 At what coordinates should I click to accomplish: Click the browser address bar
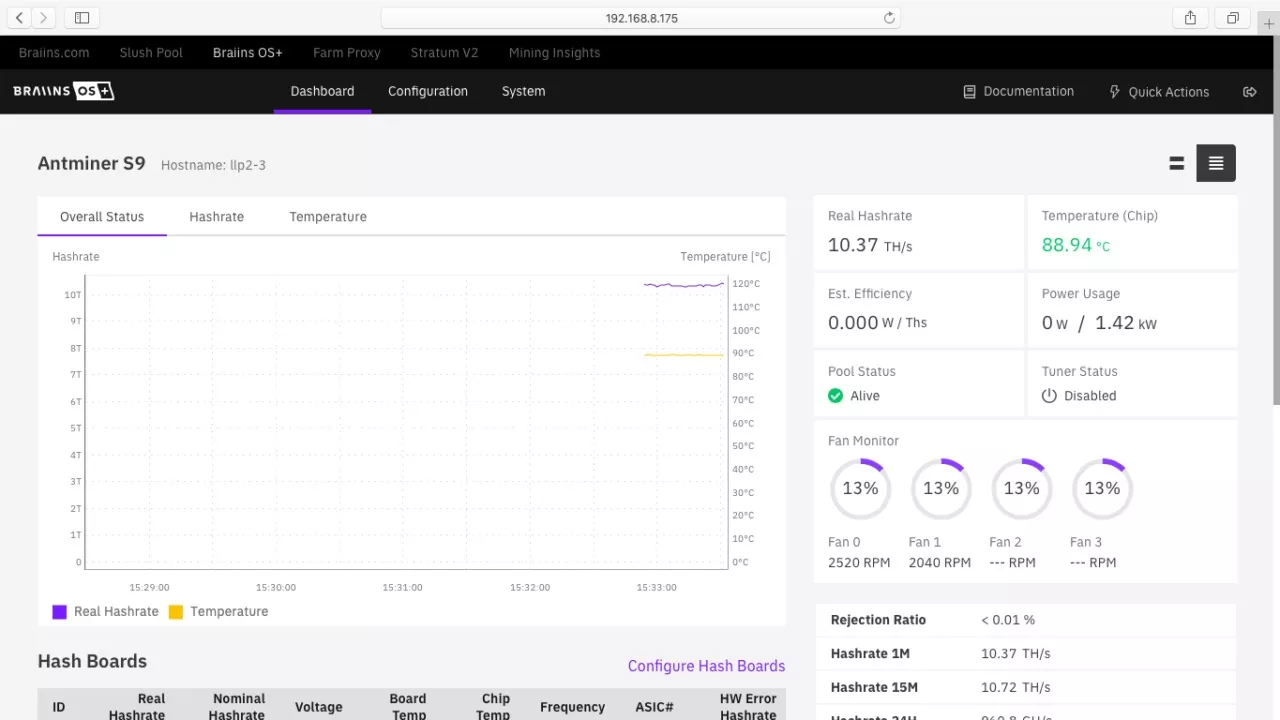pos(640,18)
